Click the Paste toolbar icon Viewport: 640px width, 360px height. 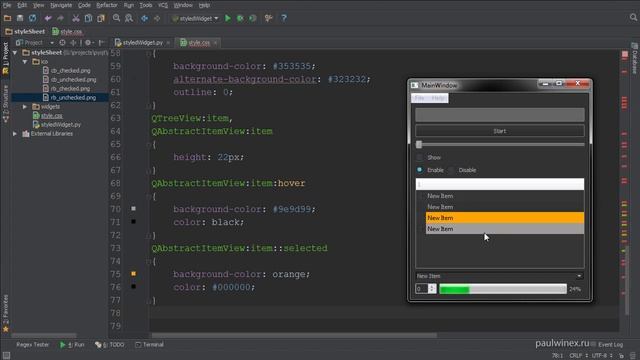tap(101, 18)
